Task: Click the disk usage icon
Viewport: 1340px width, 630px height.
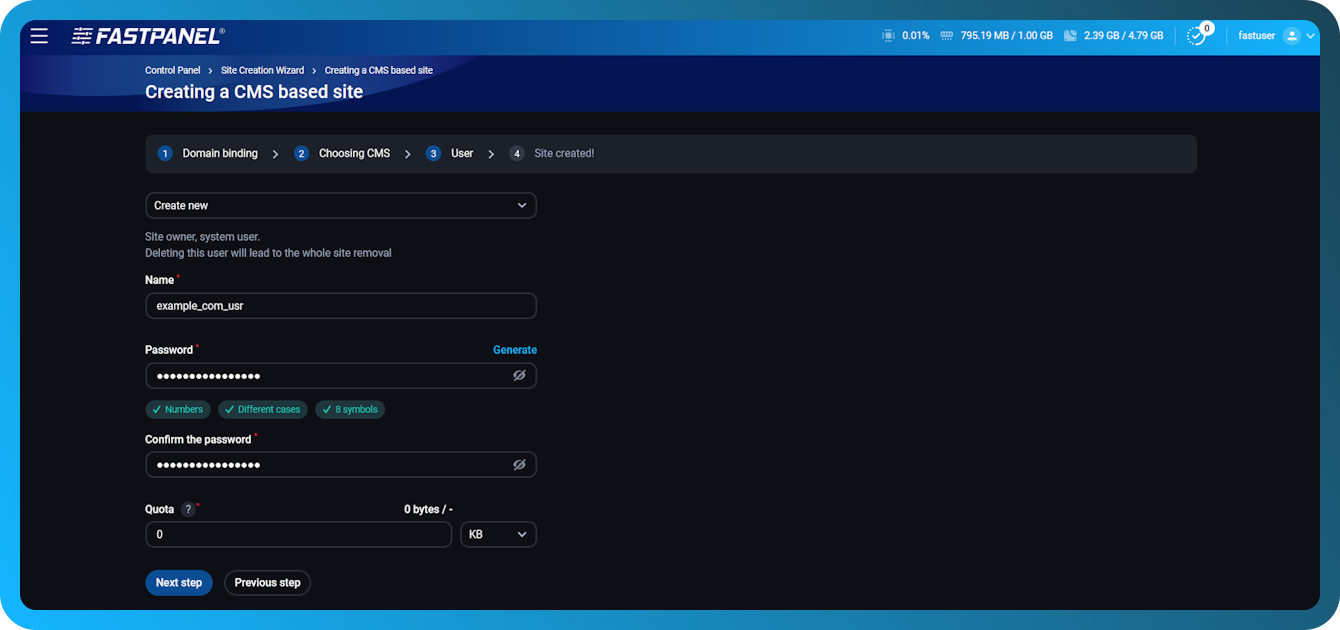Action: [1070, 34]
